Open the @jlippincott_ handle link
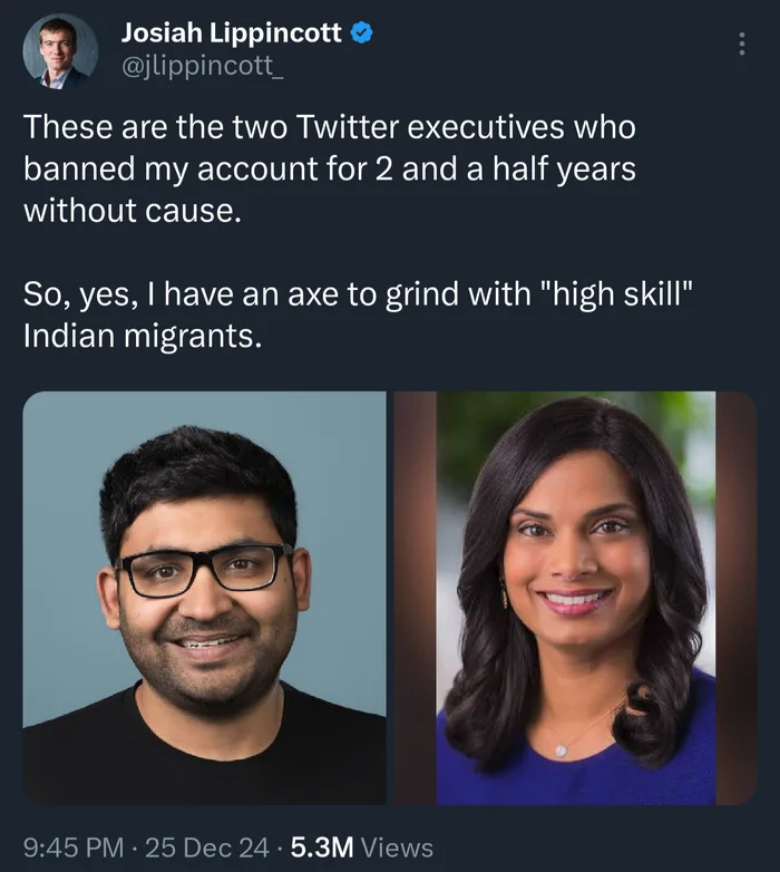780x872 pixels. click(202, 66)
